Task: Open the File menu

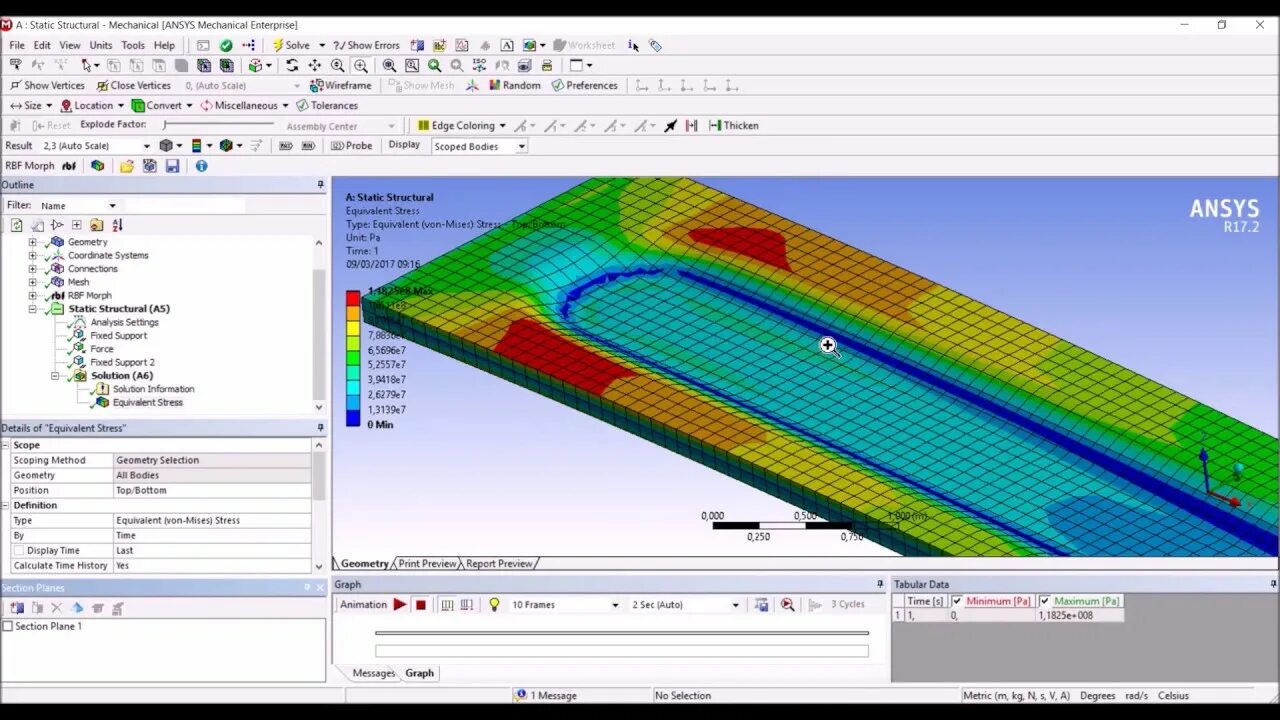Action: 17,45
